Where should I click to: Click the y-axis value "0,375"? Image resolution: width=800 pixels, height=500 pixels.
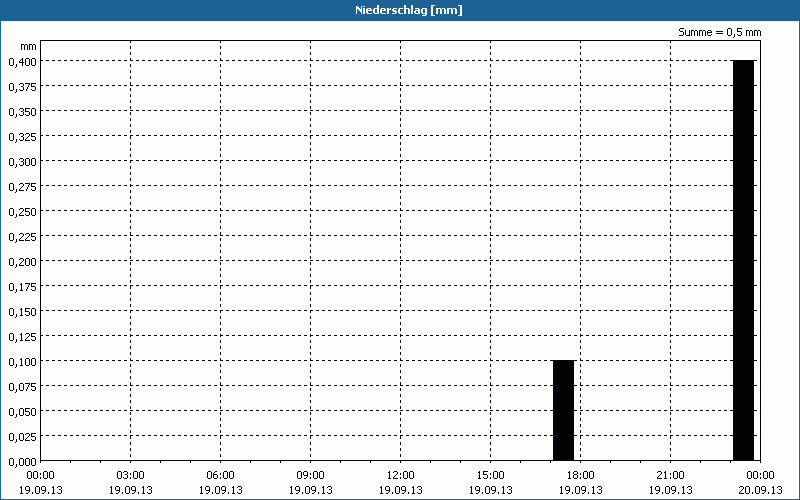(x=22, y=86)
